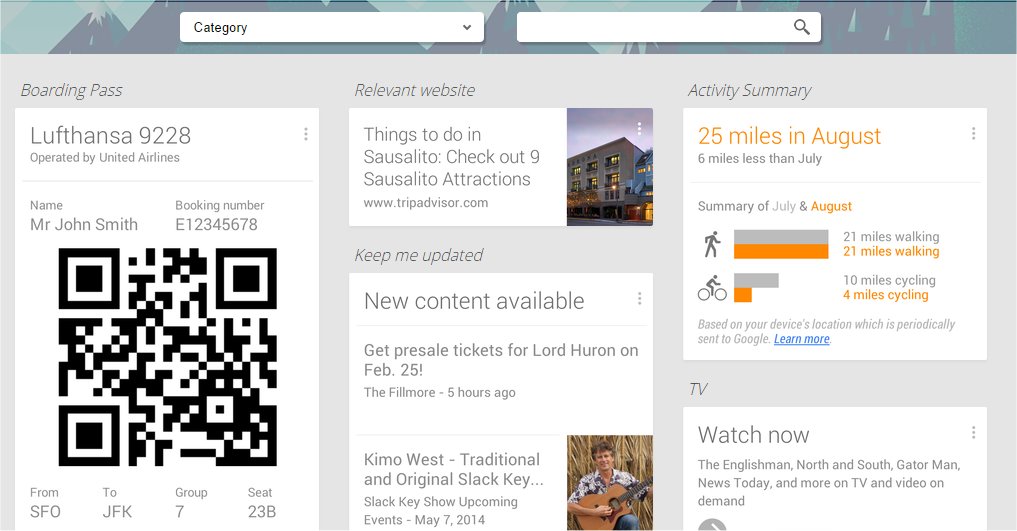This screenshot has width=1017, height=531.
Task: Focus the search text field
Action: (x=652, y=28)
